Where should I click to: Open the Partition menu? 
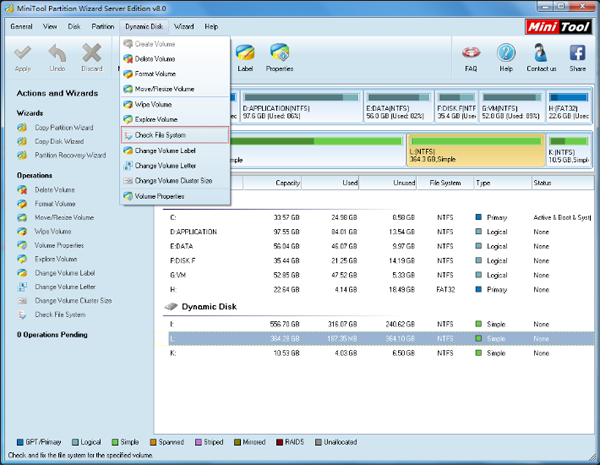(103, 27)
